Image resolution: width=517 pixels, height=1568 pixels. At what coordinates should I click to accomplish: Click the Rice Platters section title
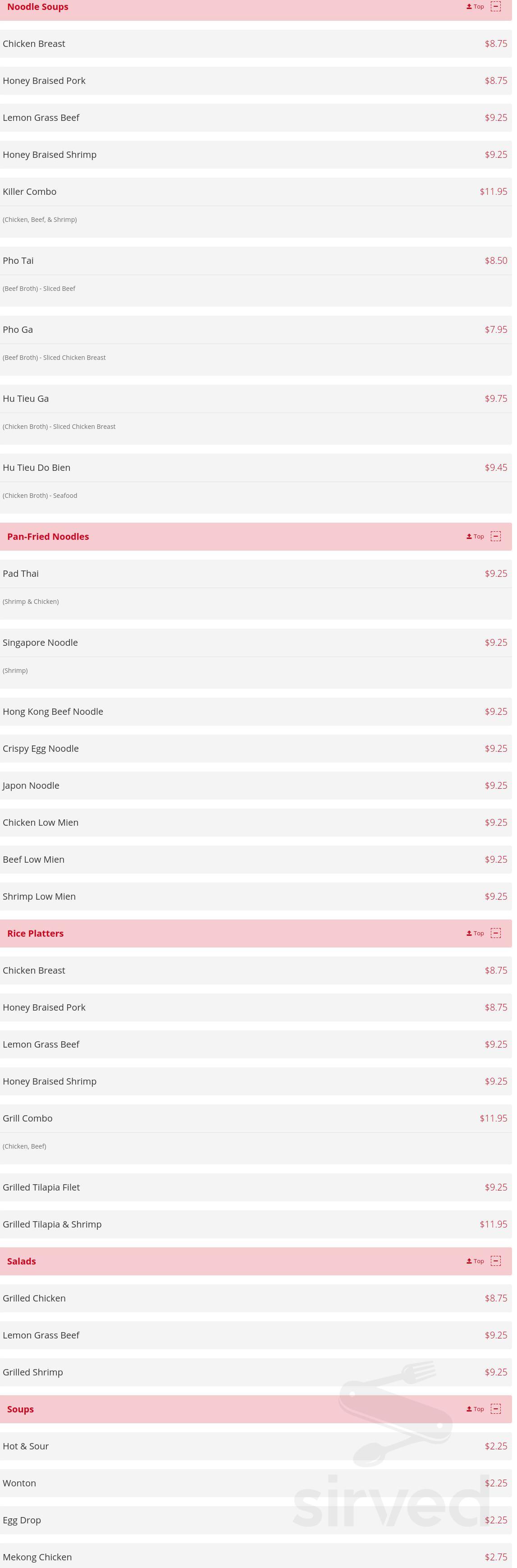35,933
